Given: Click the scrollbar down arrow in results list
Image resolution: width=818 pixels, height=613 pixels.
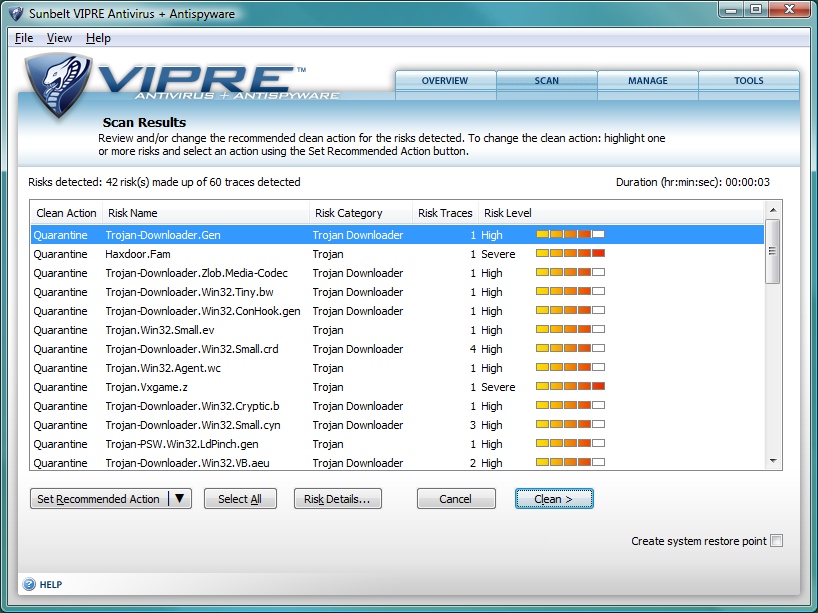Looking at the screenshot, I should [x=772, y=461].
